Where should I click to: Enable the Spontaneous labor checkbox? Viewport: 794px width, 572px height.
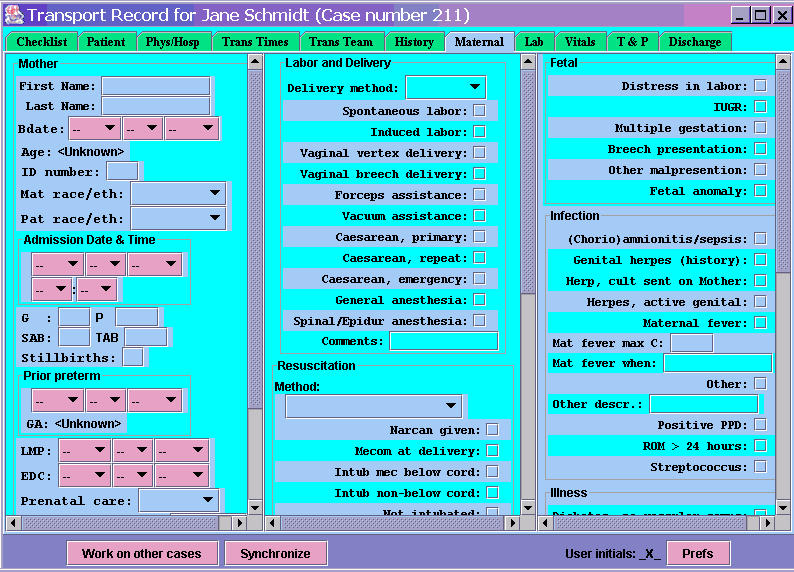[480, 111]
